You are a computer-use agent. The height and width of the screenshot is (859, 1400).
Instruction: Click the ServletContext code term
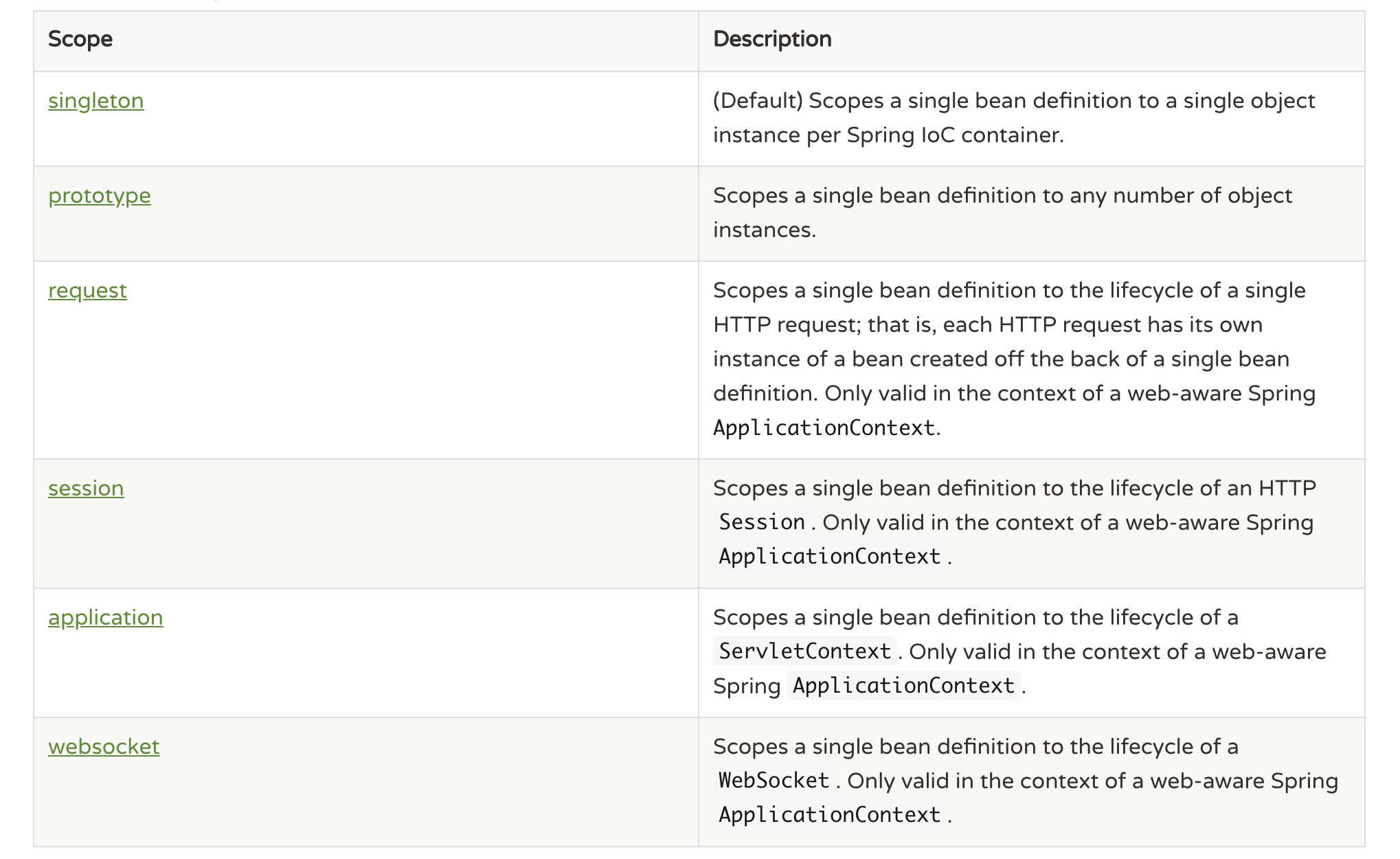804,651
